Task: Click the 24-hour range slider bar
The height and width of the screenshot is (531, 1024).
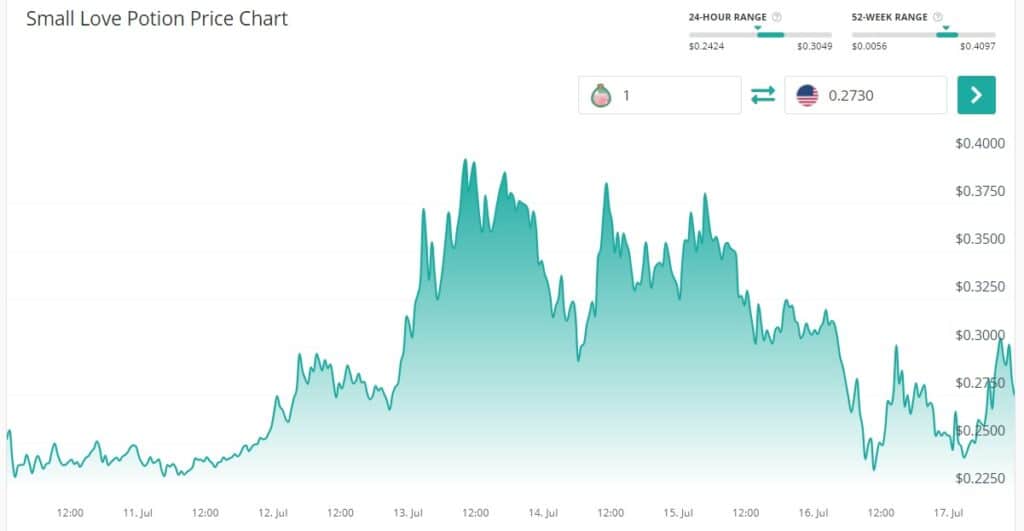Action: click(760, 35)
